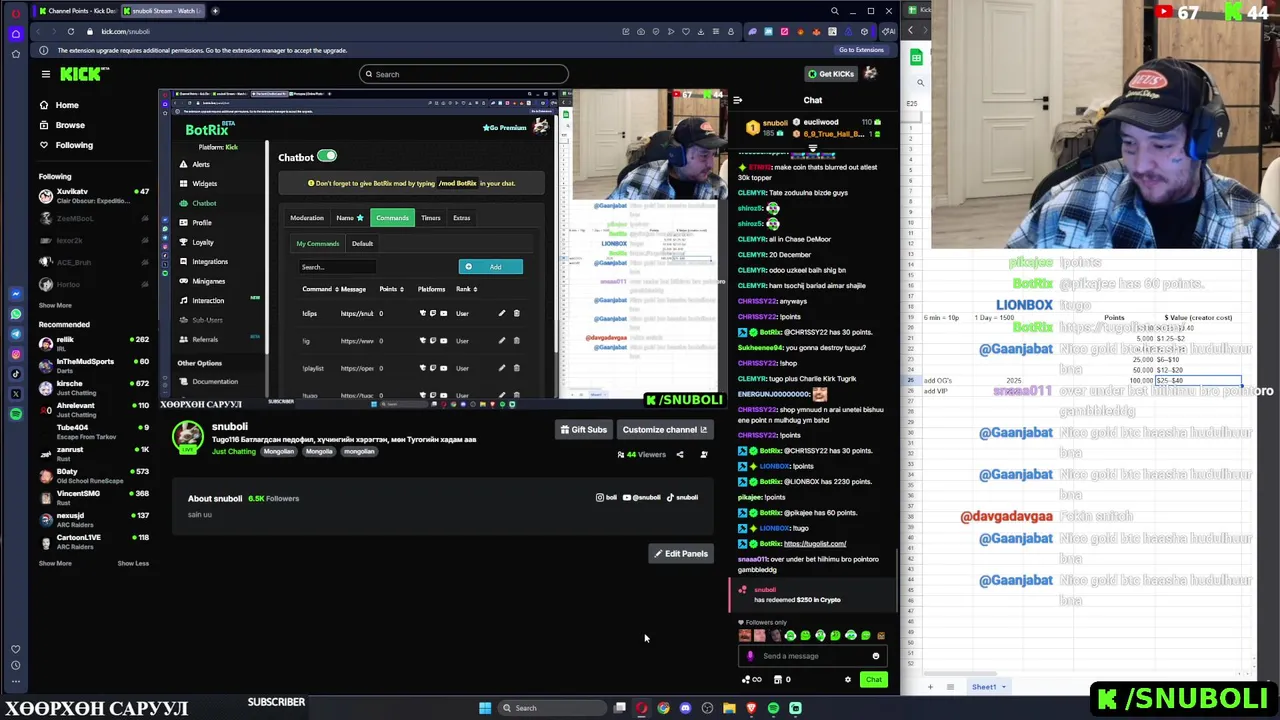Open recommended channel rellik

[x=94, y=343]
